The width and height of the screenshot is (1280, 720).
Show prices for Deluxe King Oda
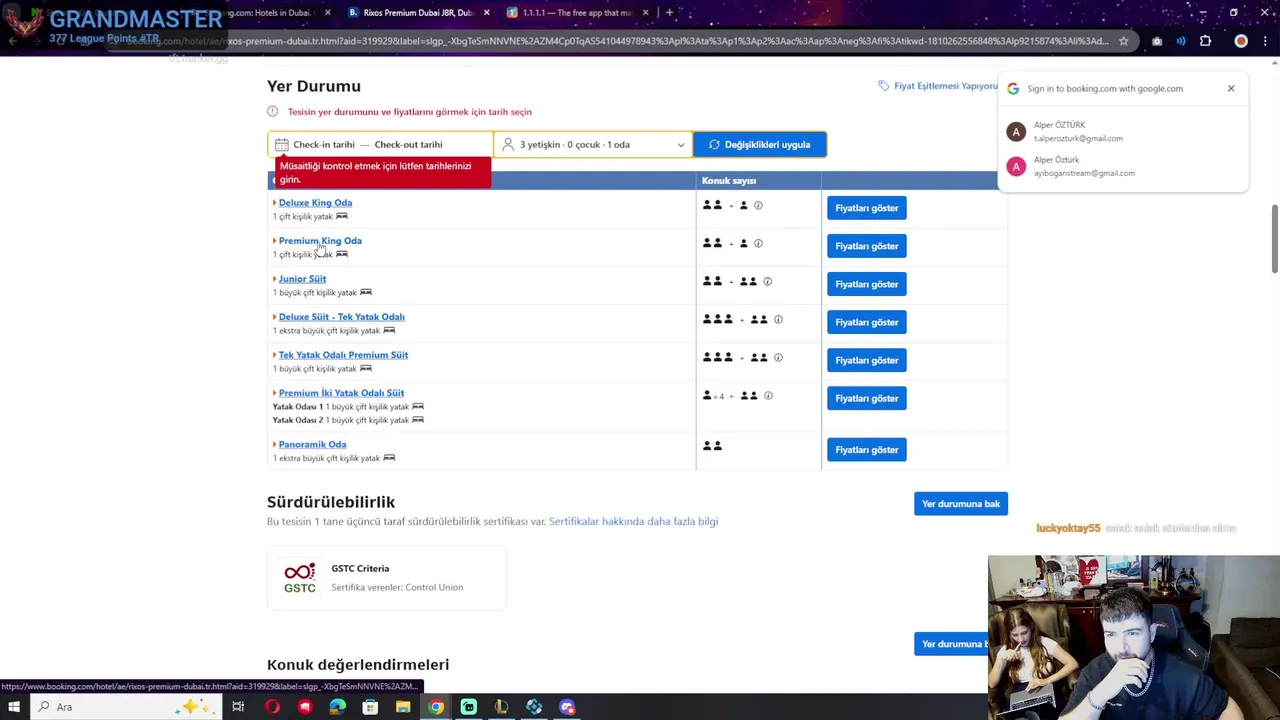[867, 208]
